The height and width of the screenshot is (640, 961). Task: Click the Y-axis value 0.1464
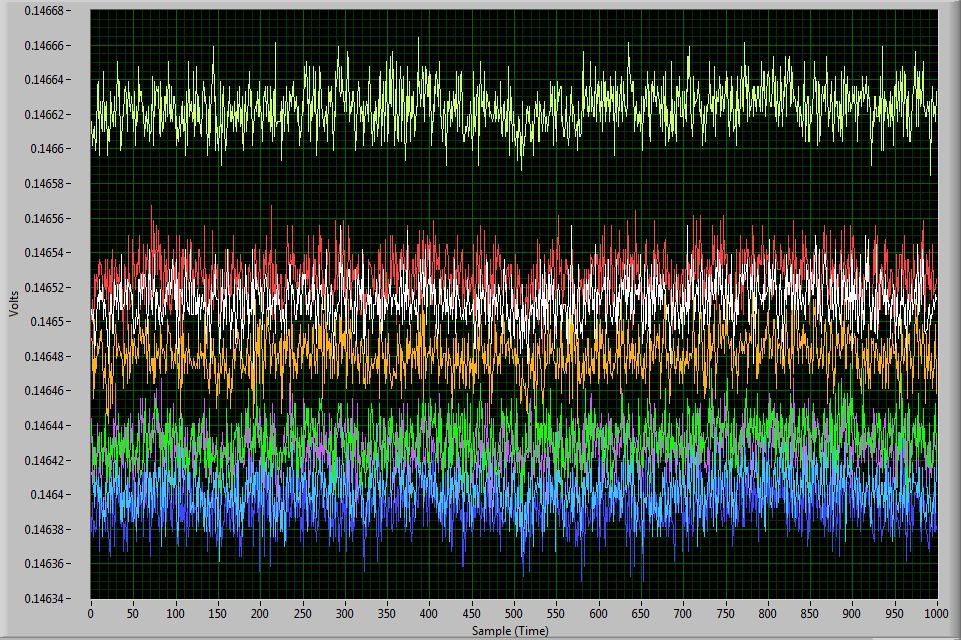pyautogui.click(x=47, y=495)
